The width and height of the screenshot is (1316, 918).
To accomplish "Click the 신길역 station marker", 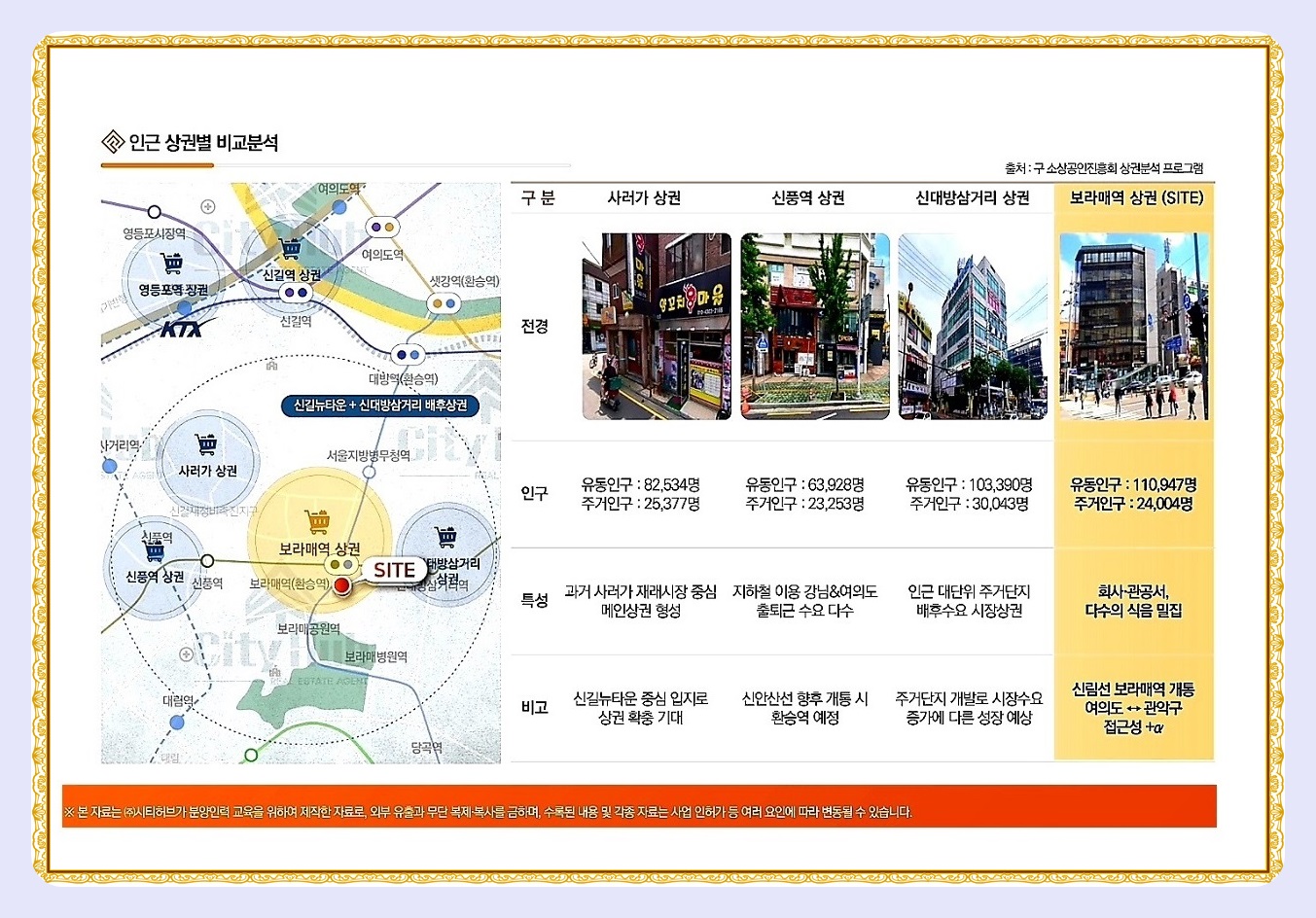I will coord(296,292).
